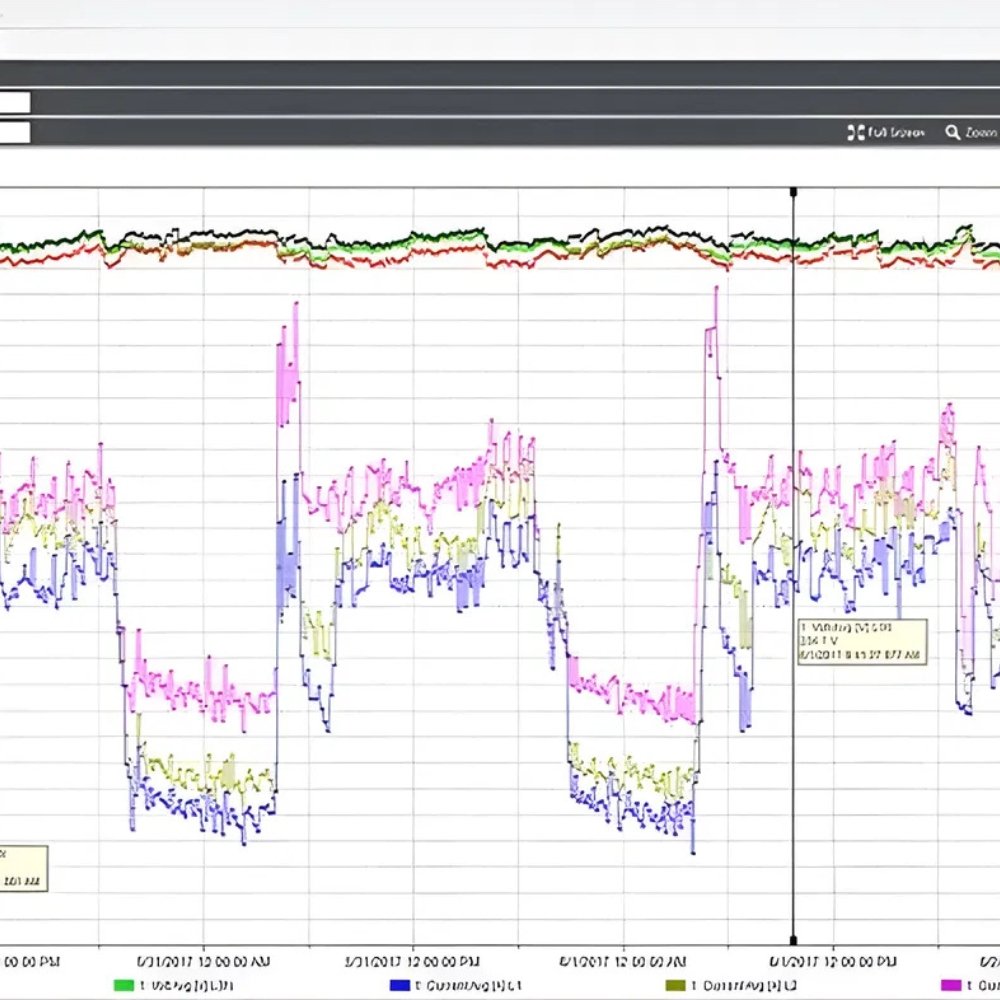The height and width of the screenshot is (1000, 1000).
Task: Click the Full Screen expand icon
Action: [855, 132]
